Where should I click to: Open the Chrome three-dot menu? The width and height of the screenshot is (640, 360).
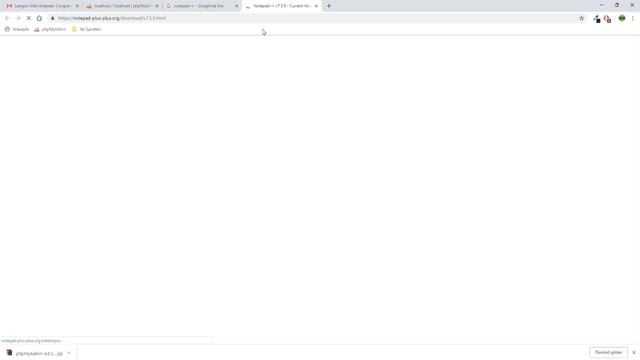[x=633, y=18]
